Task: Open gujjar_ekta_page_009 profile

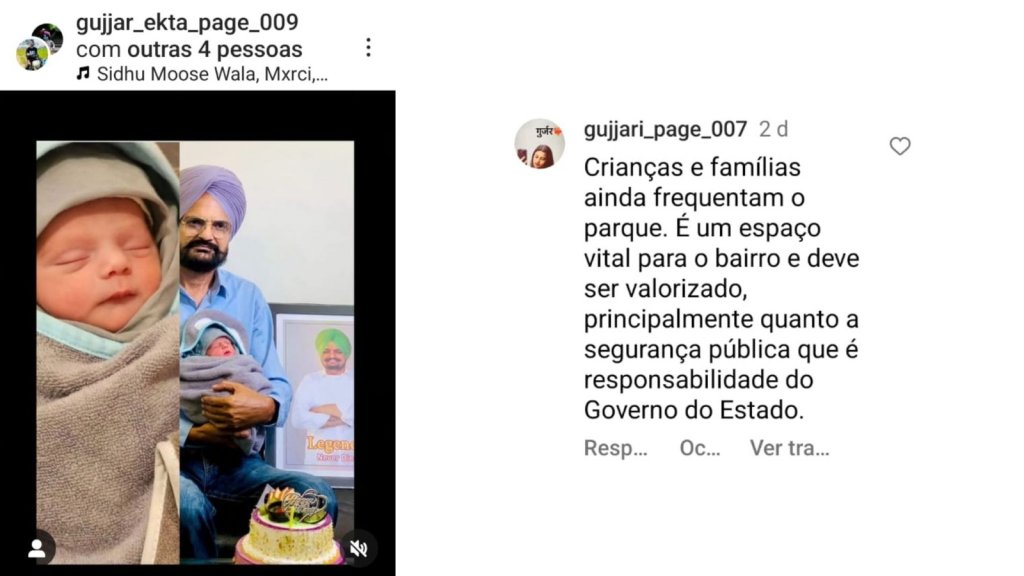Action: point(187,22)
